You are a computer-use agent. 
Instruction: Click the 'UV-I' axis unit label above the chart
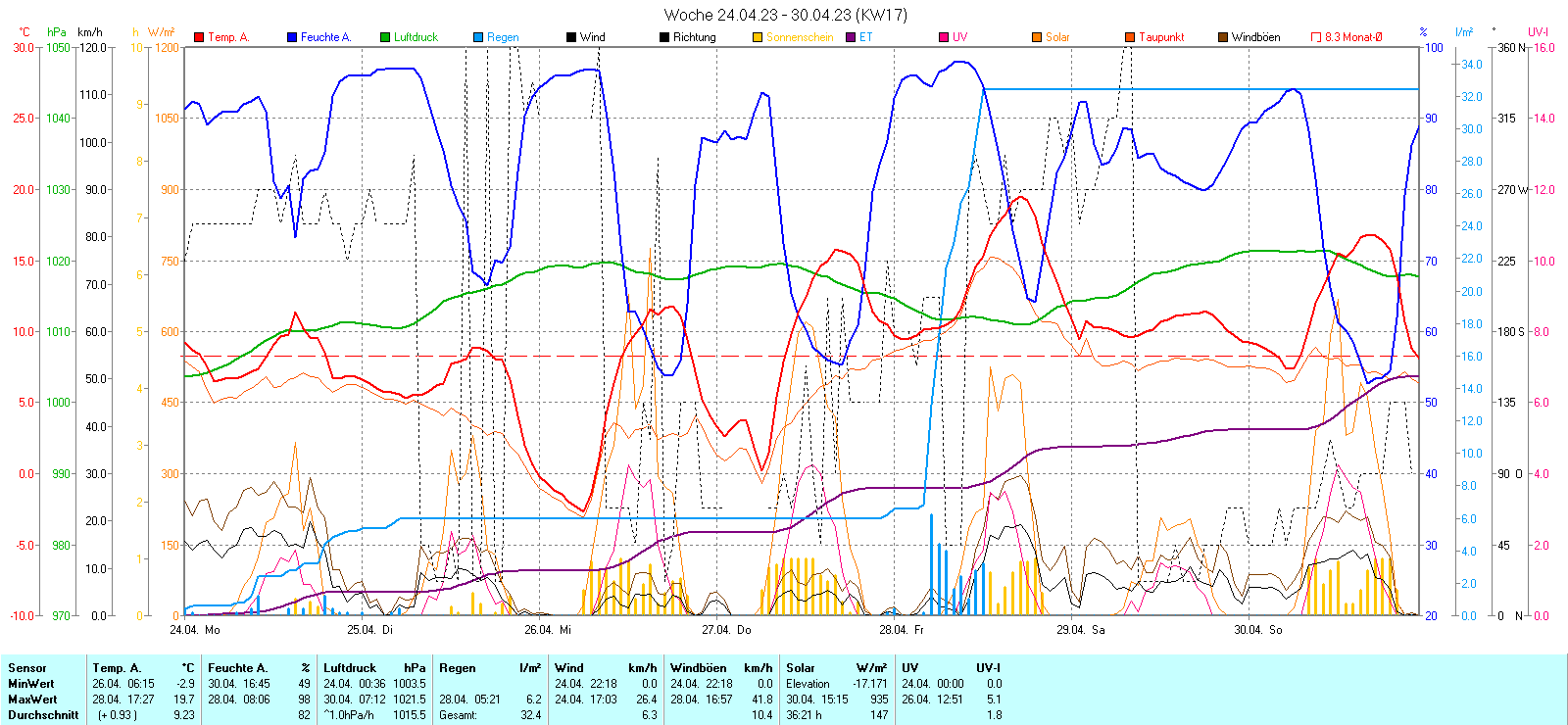1538,32
